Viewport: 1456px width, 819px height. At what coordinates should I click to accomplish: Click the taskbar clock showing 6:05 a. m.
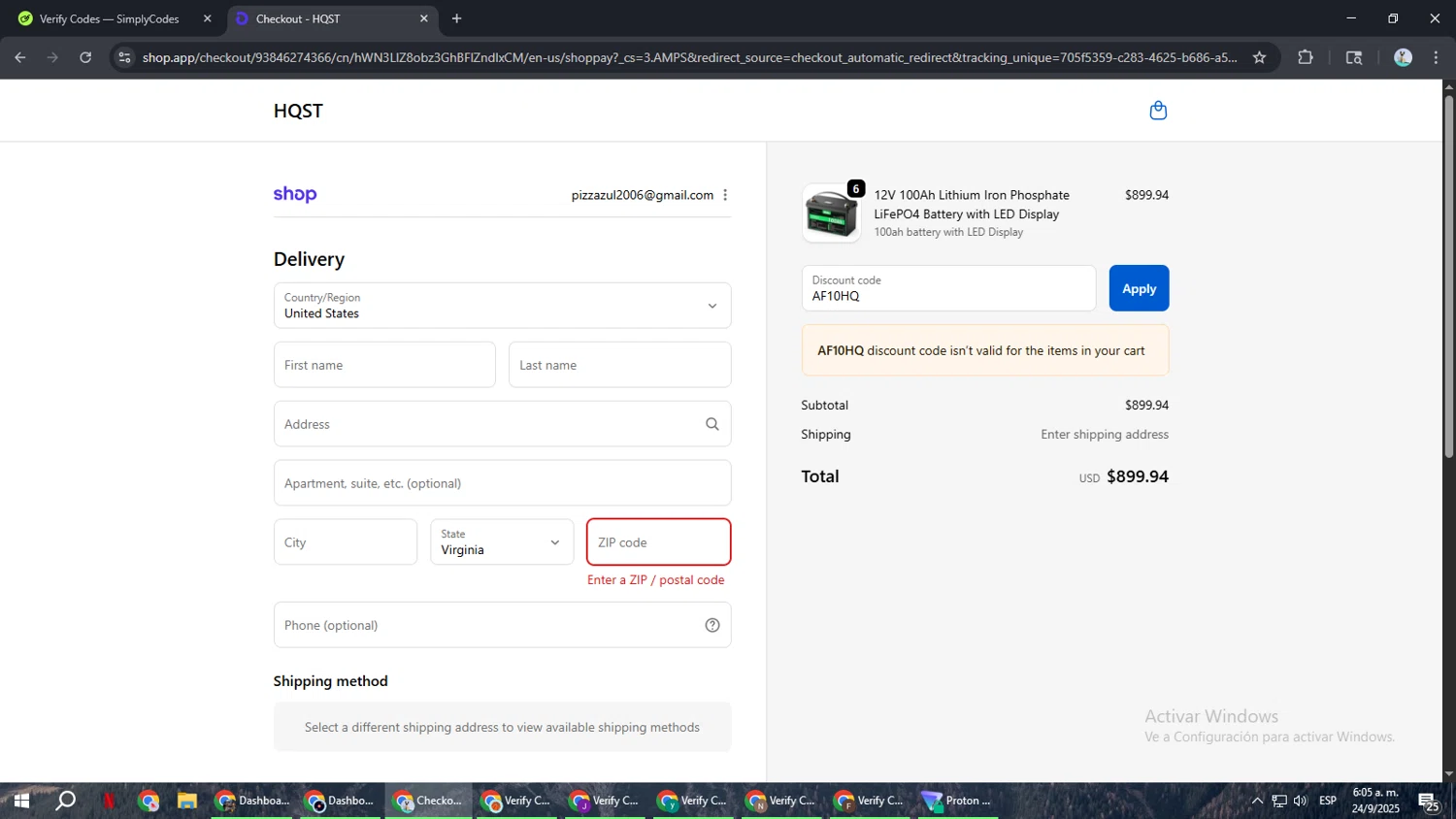click(x=1375, y=801)
